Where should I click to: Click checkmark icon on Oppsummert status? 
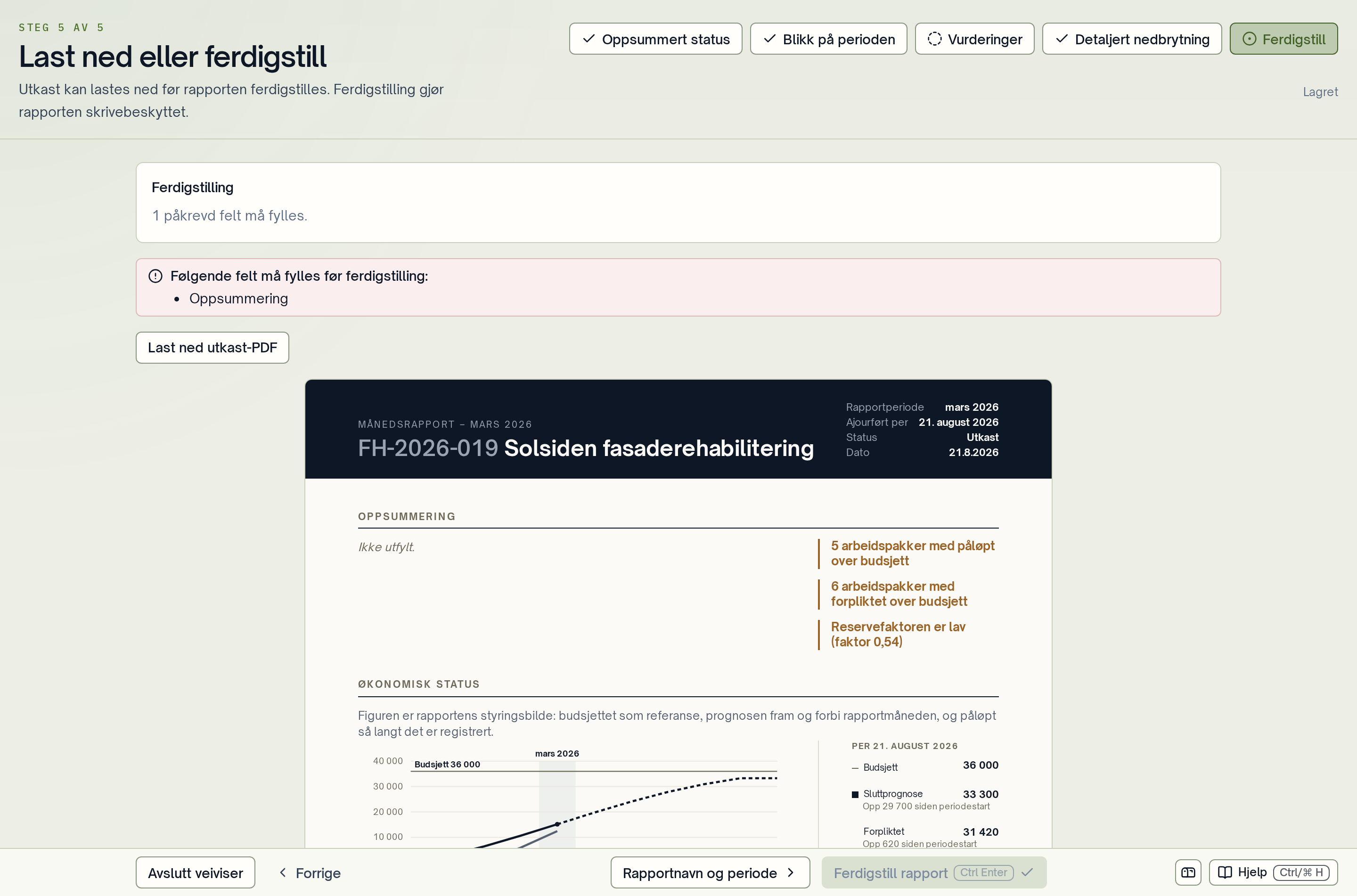[x=589, y=39]
